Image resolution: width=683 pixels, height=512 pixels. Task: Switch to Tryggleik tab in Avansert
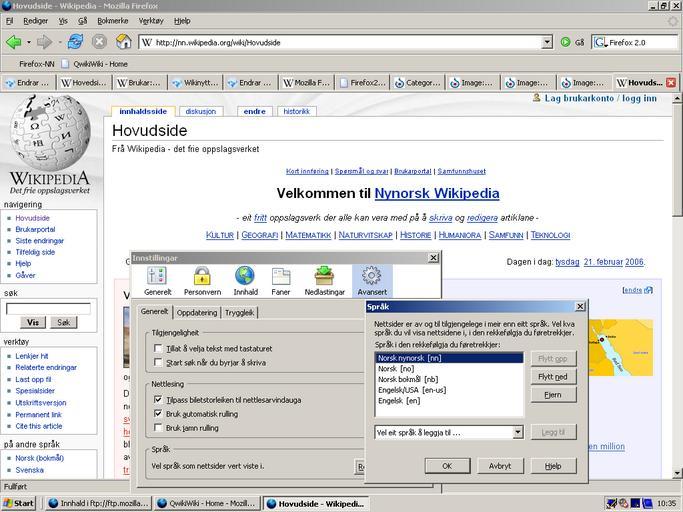tap(240, 312)
